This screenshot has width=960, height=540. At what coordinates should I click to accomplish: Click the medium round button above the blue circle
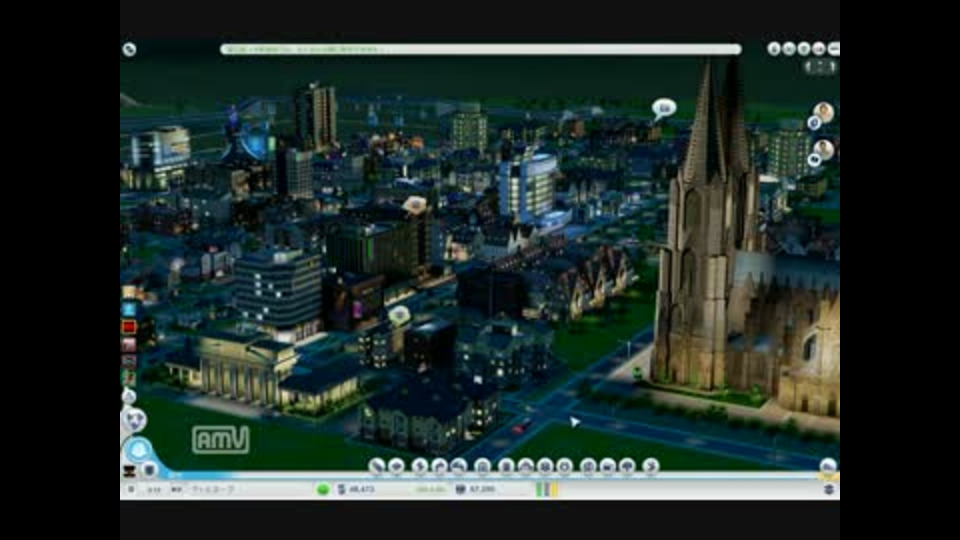(x=134, y=420)
